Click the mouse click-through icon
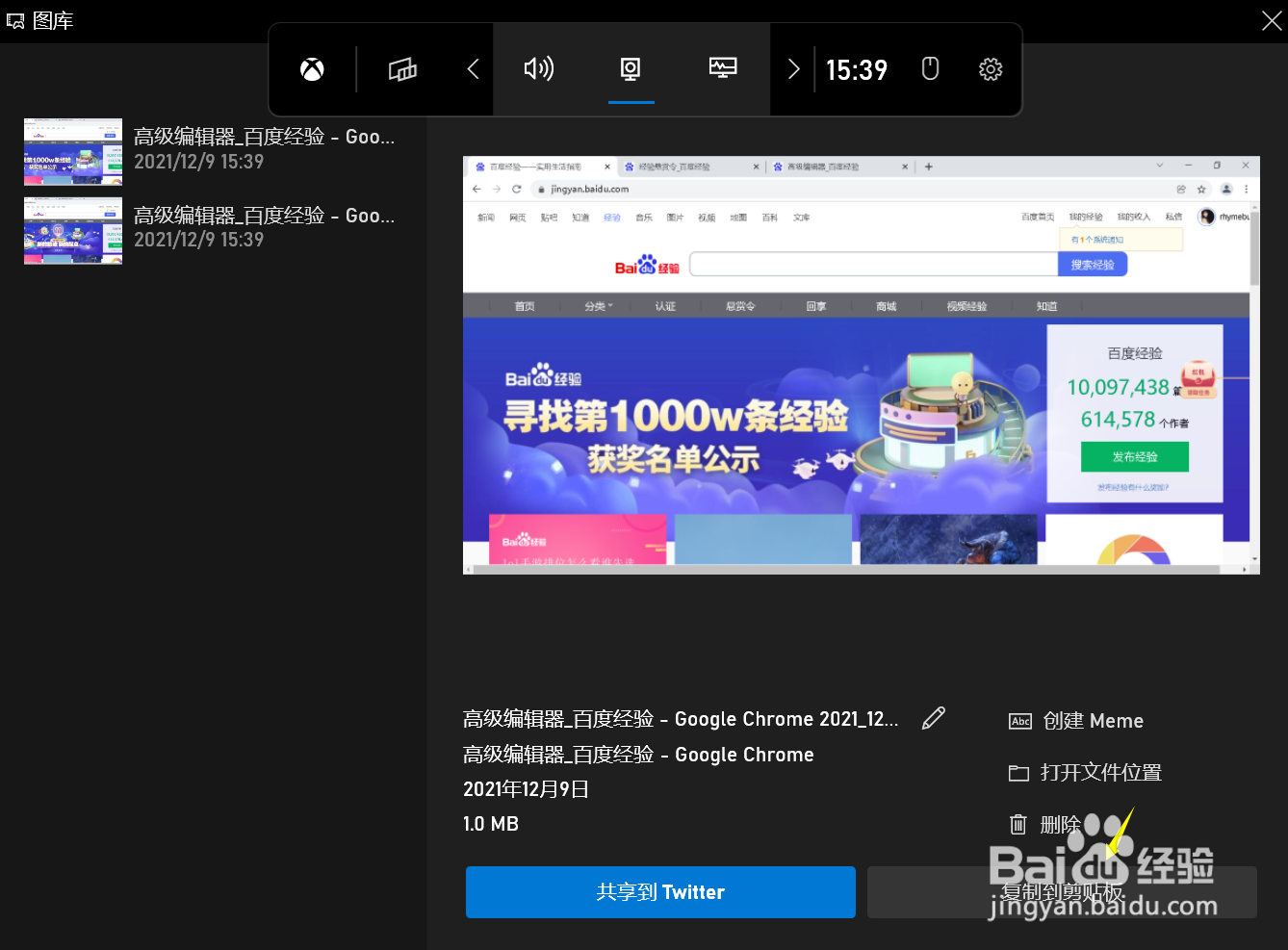The image size is (1288, 950). click(x=930, y=69)
